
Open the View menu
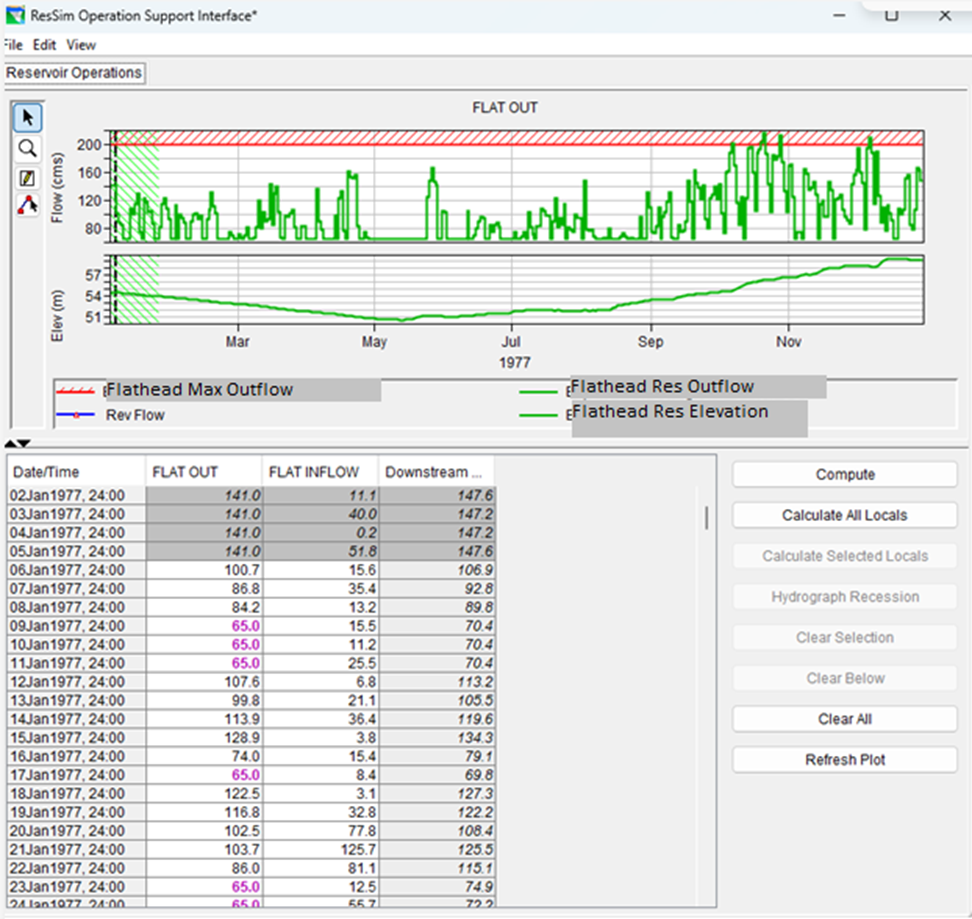(x=81, y=45)
